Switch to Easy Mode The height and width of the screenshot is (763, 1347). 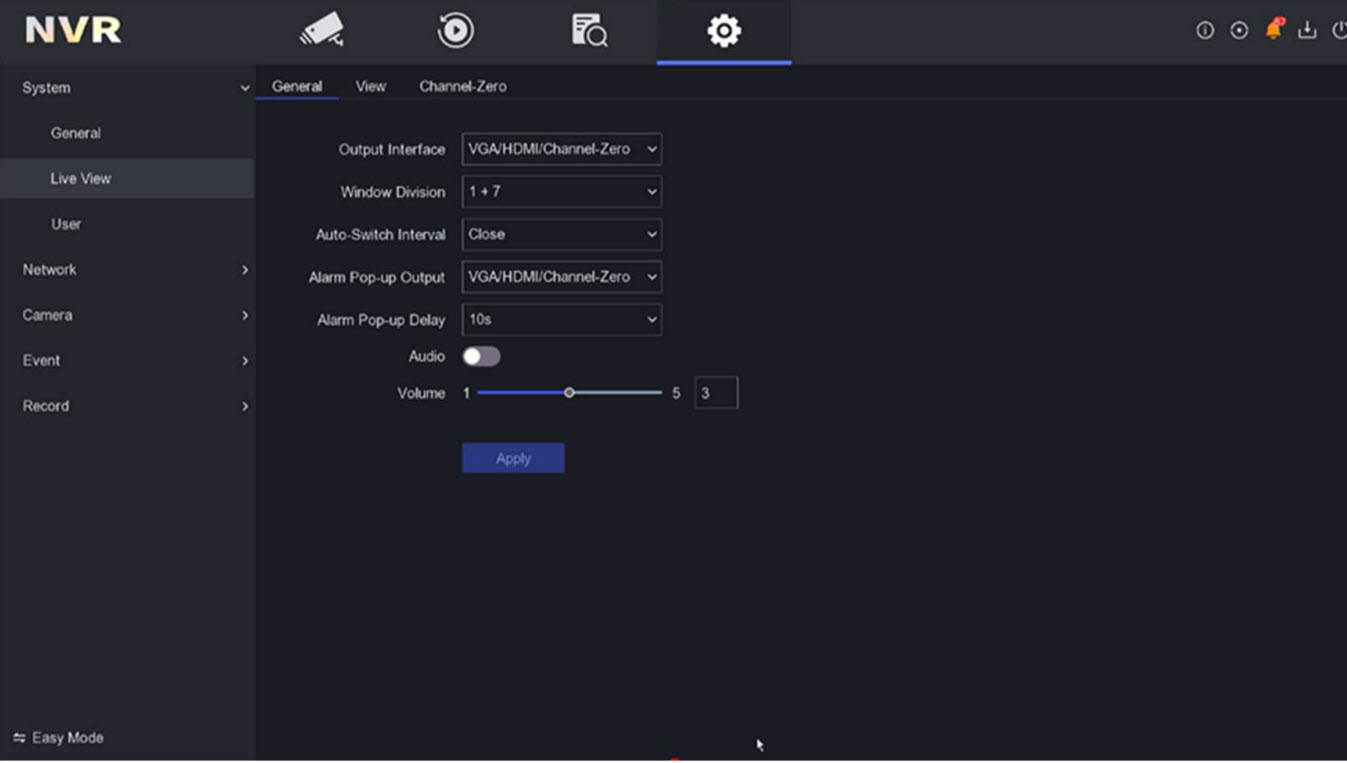click(59, 738)
